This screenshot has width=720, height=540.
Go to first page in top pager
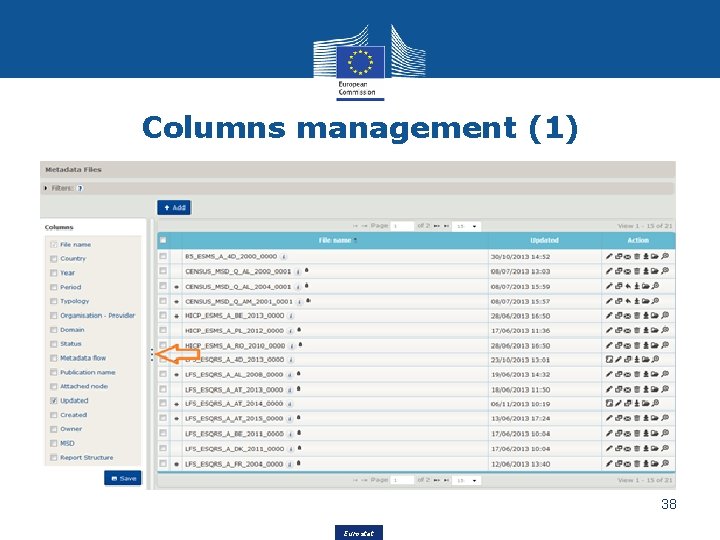tap(355, 226)
